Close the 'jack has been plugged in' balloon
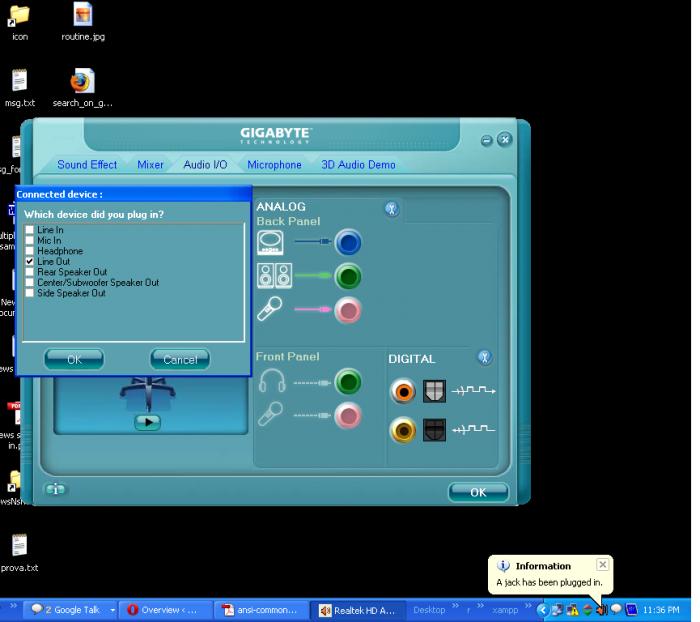 pos(602,565)
